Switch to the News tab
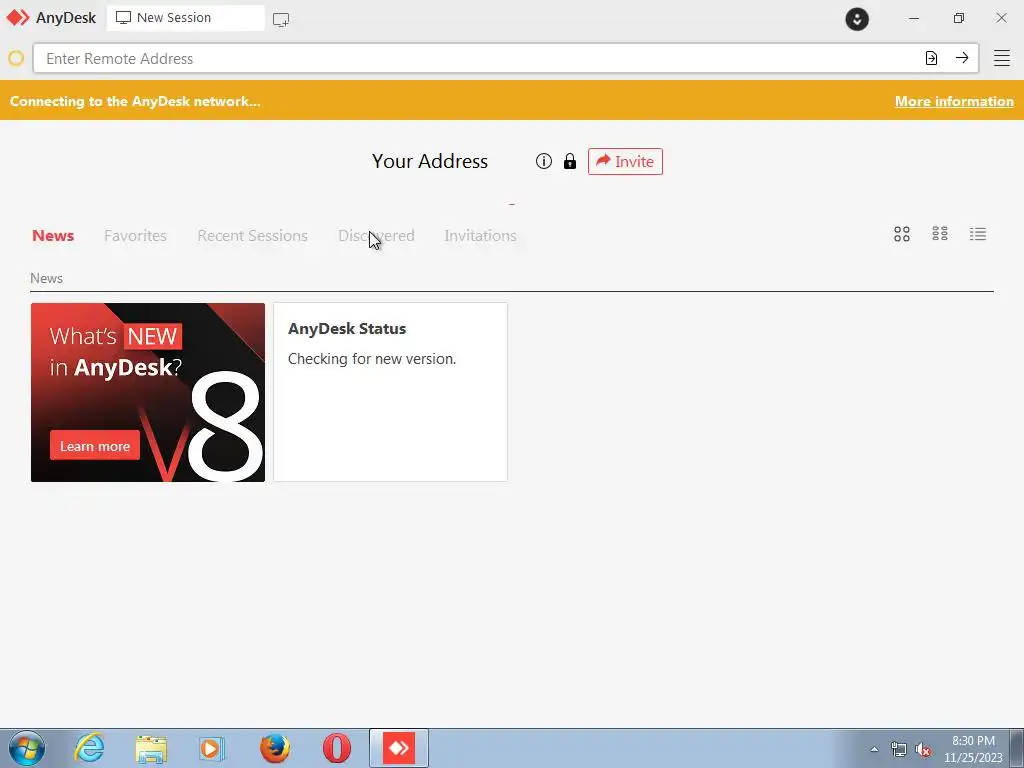 point(53,236)
